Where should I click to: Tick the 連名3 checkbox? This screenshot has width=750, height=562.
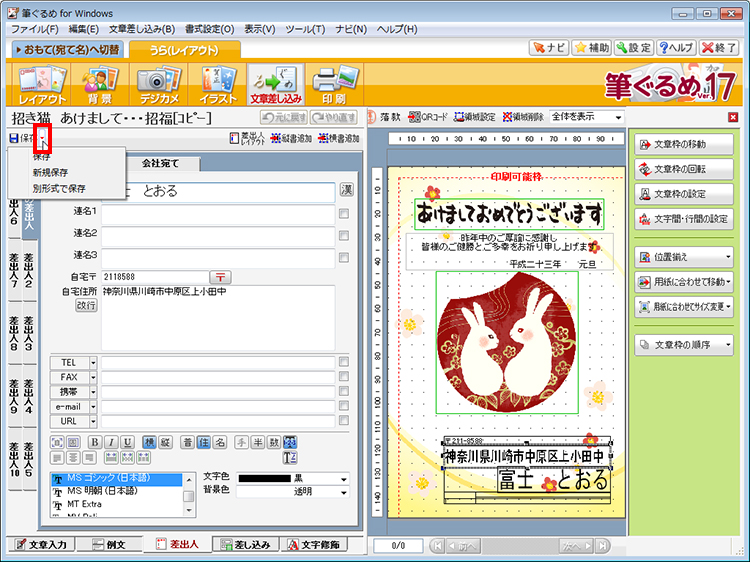[344, 257]
